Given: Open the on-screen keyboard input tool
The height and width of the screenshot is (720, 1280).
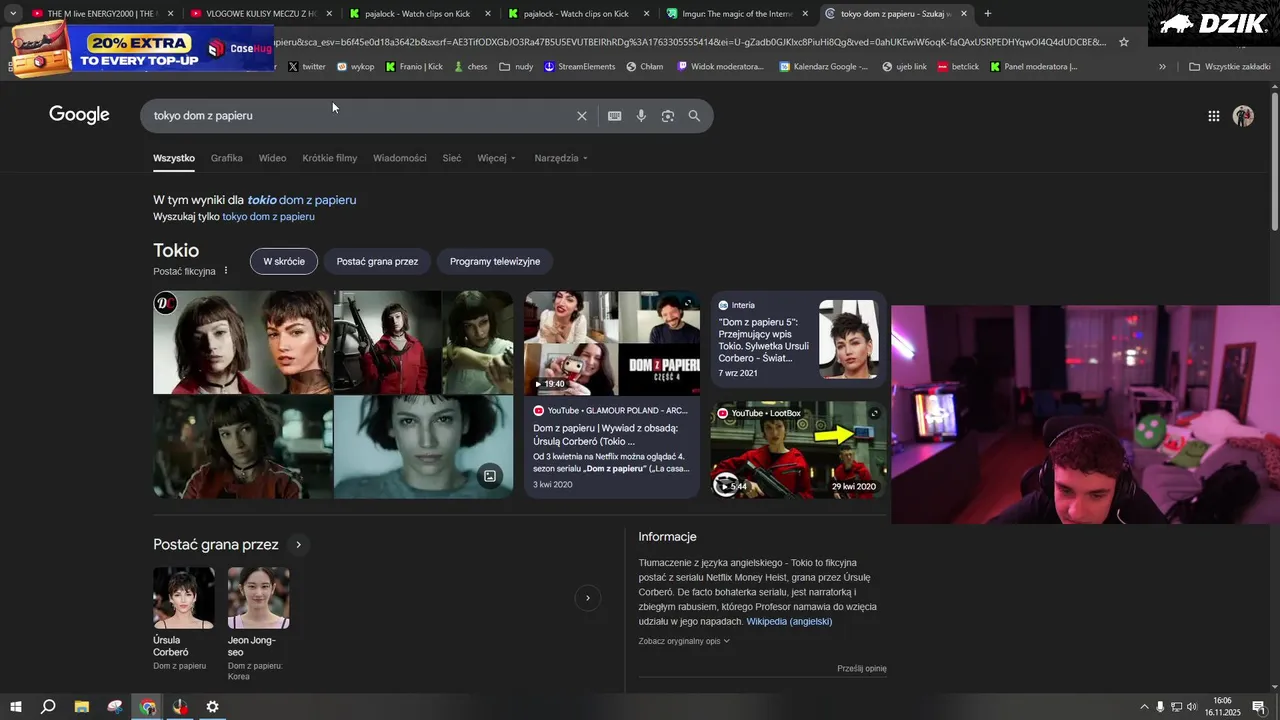Looking at the screenshot, I should (x=615, y=116).
